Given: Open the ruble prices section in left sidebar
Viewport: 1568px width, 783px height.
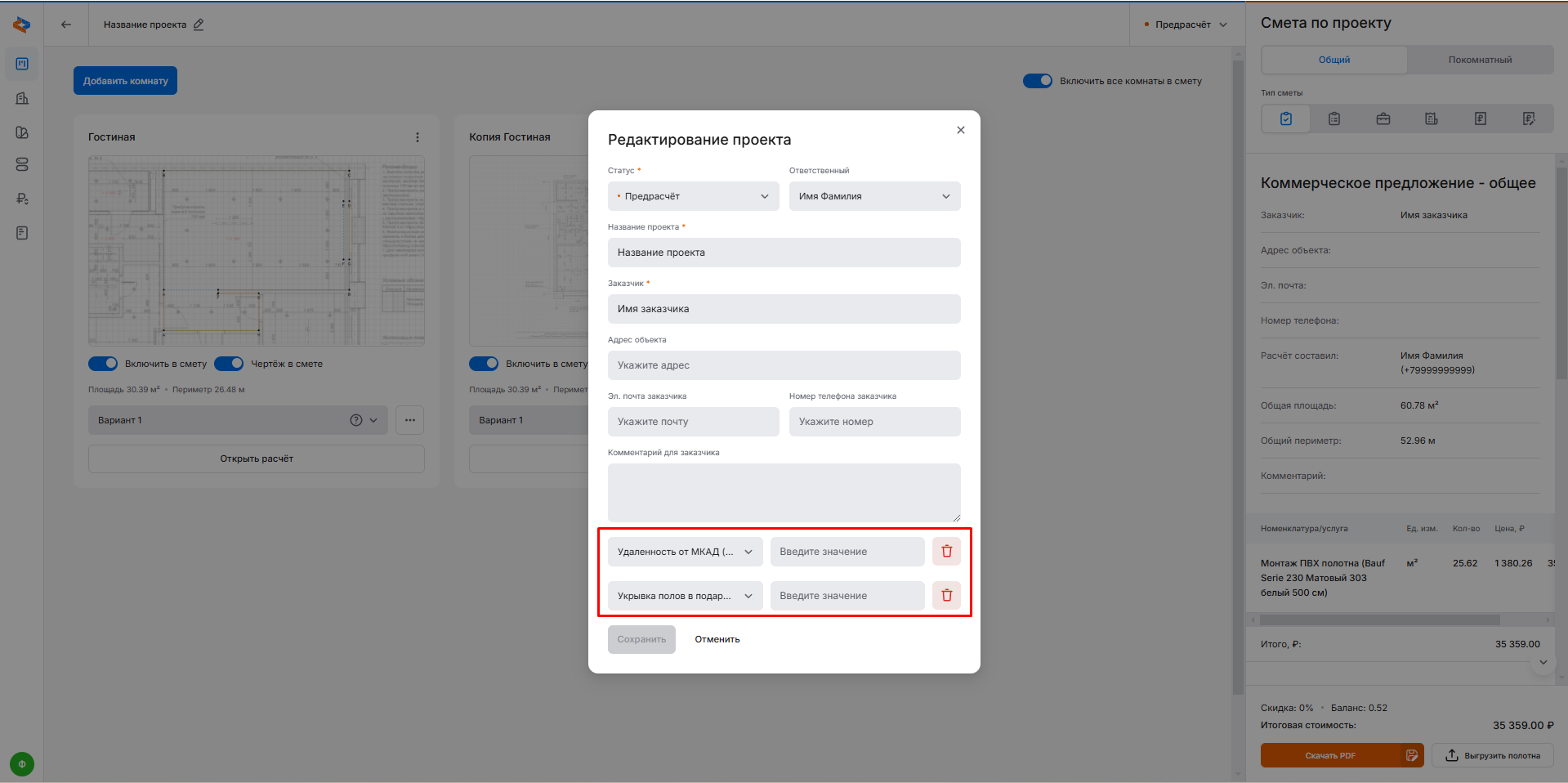Looking at the screenshot, I should (x=22, y=199).
